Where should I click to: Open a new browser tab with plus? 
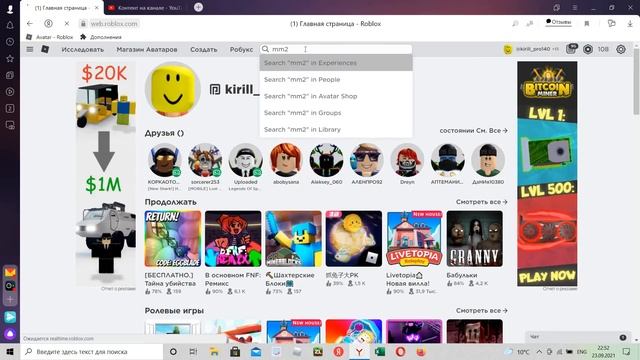198,7
